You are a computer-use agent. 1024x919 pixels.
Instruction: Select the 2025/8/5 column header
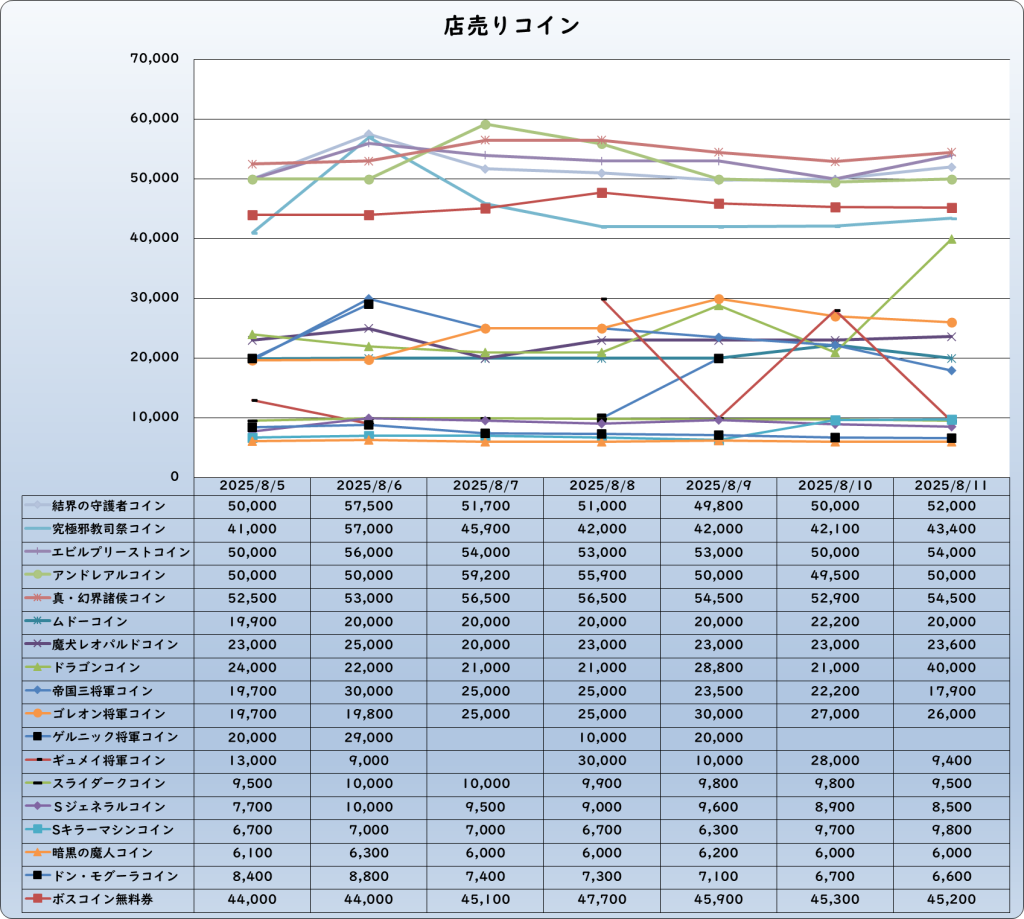tap(252, 486)
